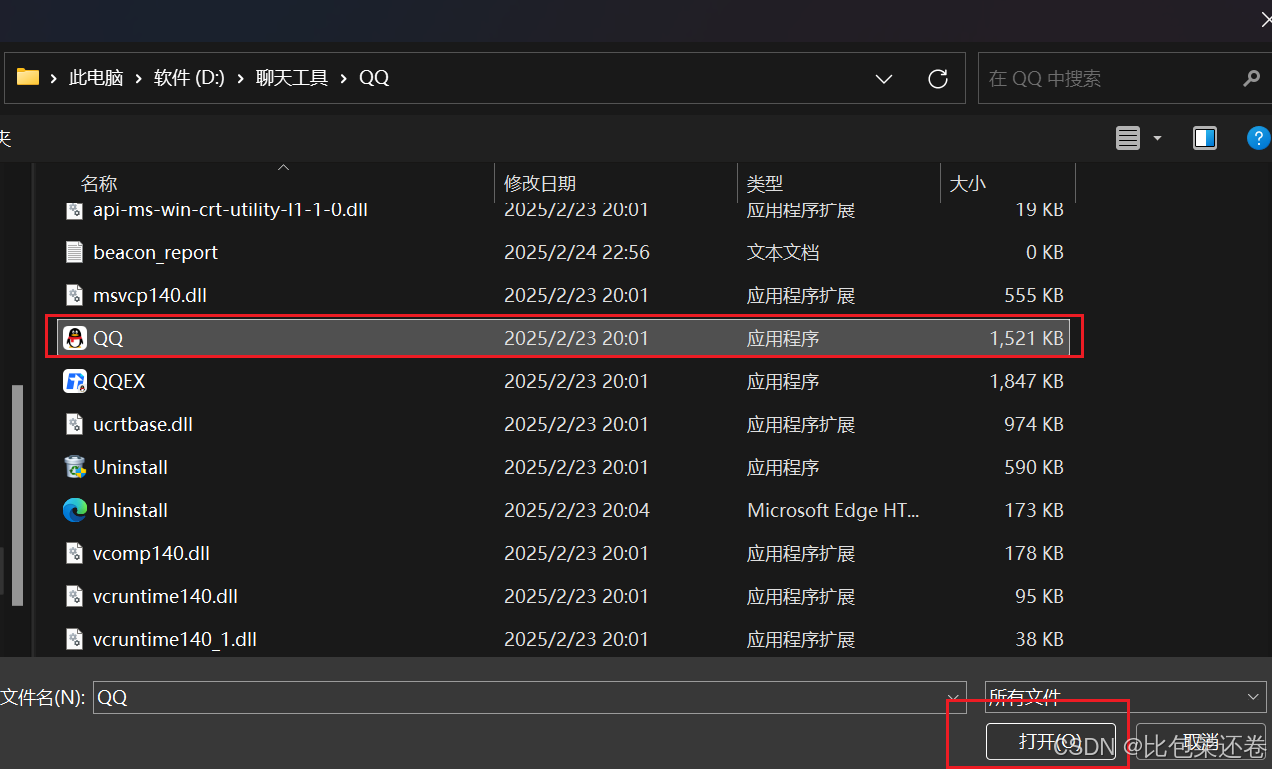
Task: Open the view layout options icon
Action: point(1128,138)
